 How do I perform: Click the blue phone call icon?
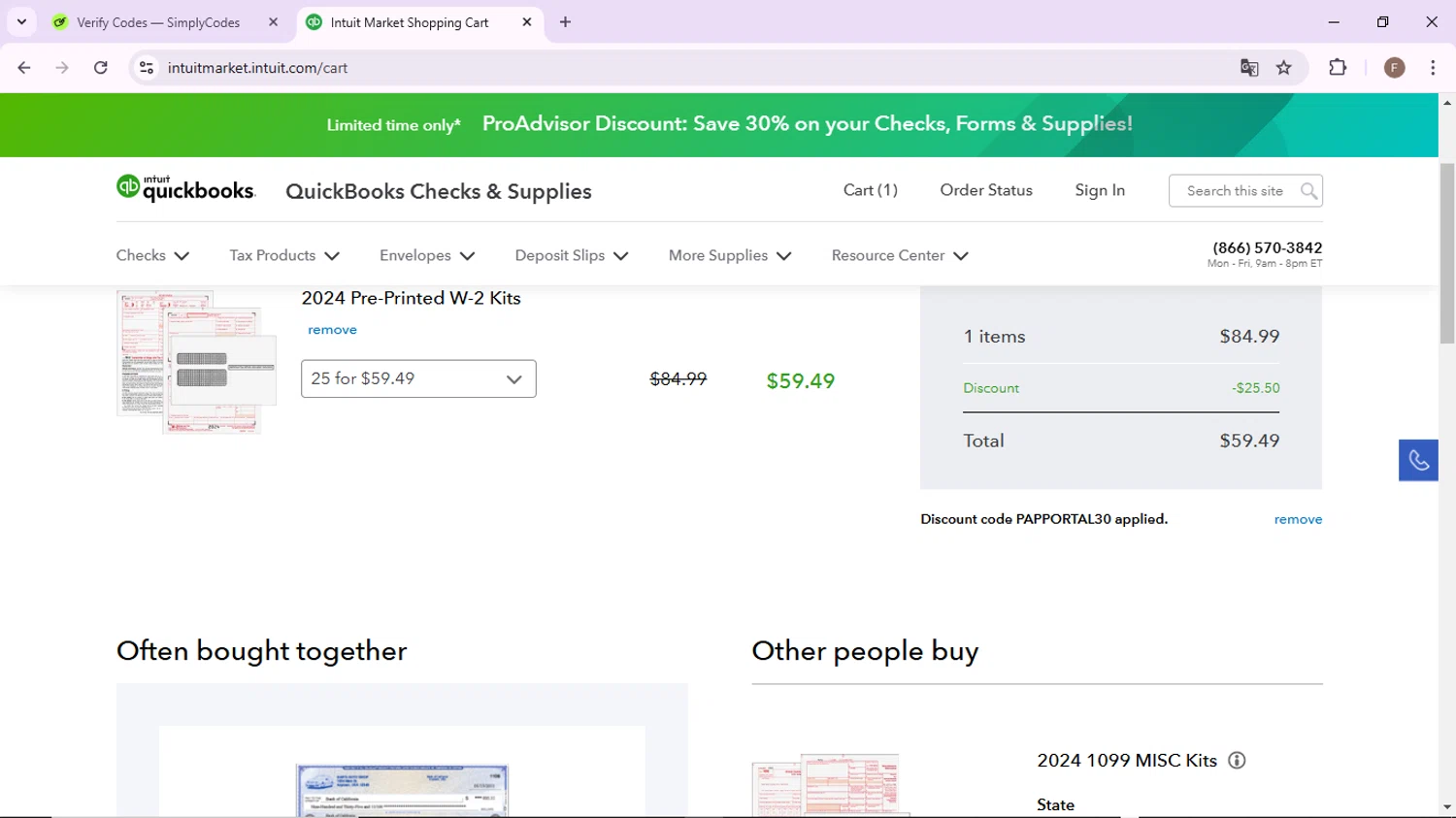tap(1418, 460)
